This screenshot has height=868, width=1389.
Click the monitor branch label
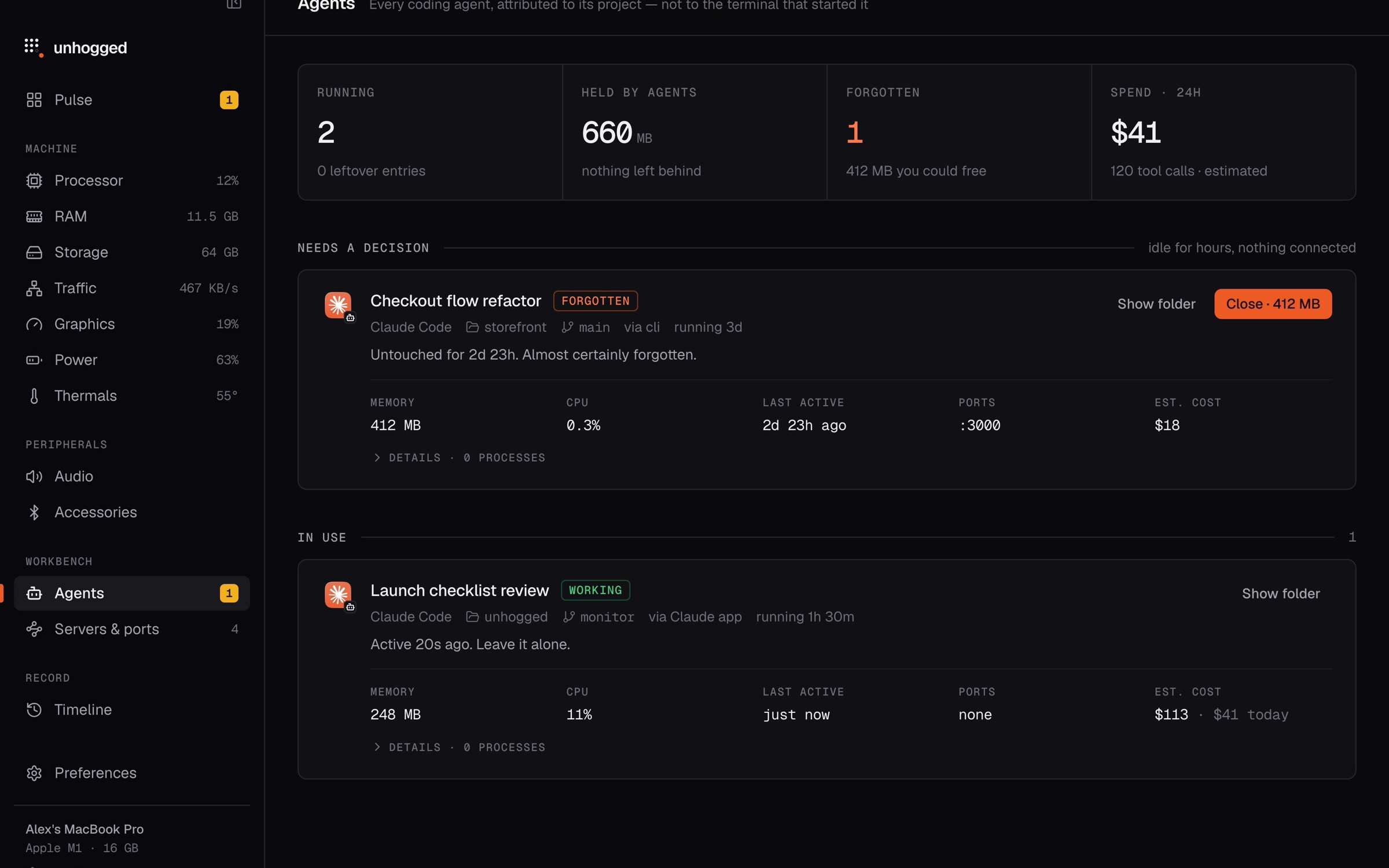pos(598,617)
